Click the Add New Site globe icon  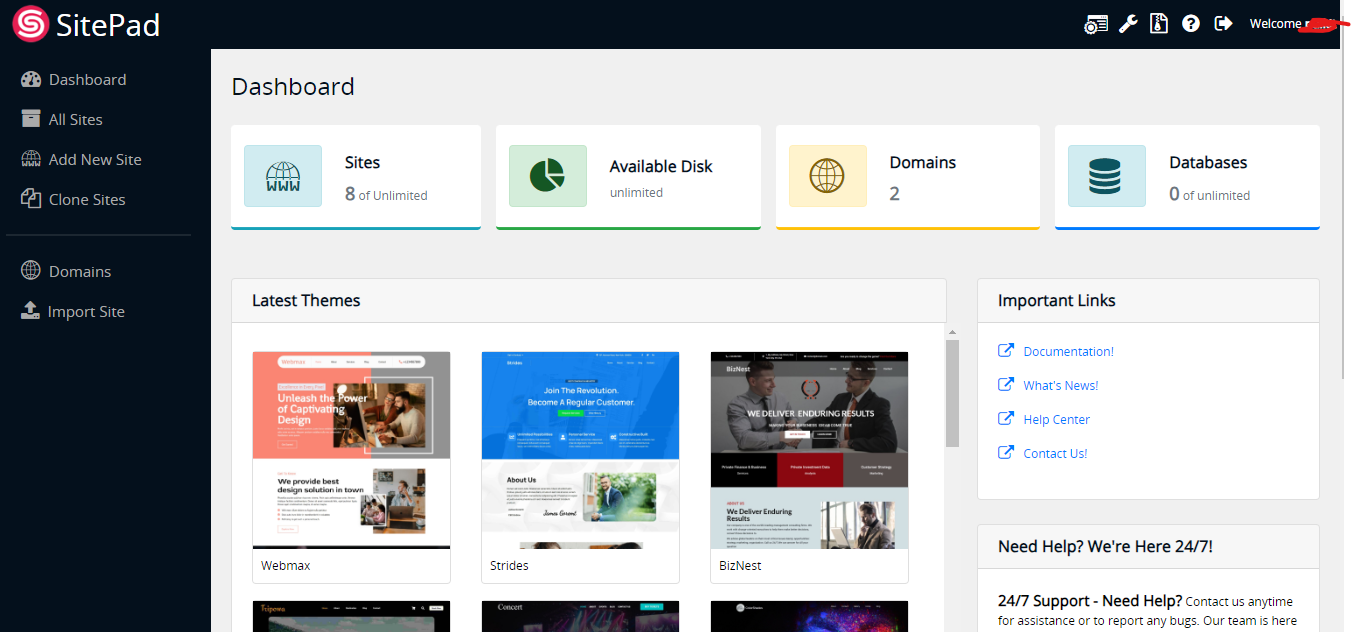pos(31,159)
